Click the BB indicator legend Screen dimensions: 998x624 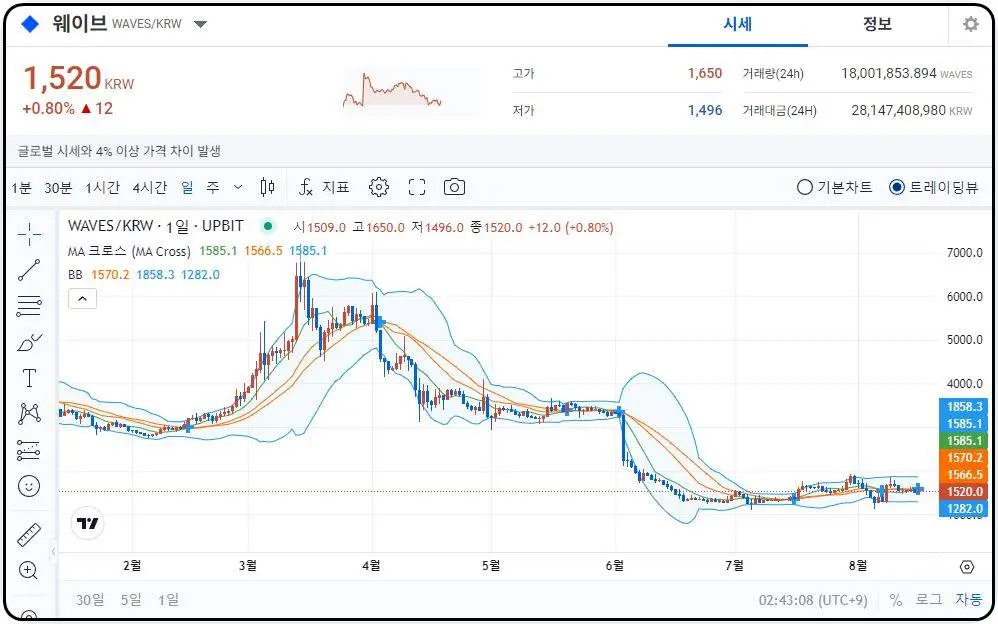[75, 274]
